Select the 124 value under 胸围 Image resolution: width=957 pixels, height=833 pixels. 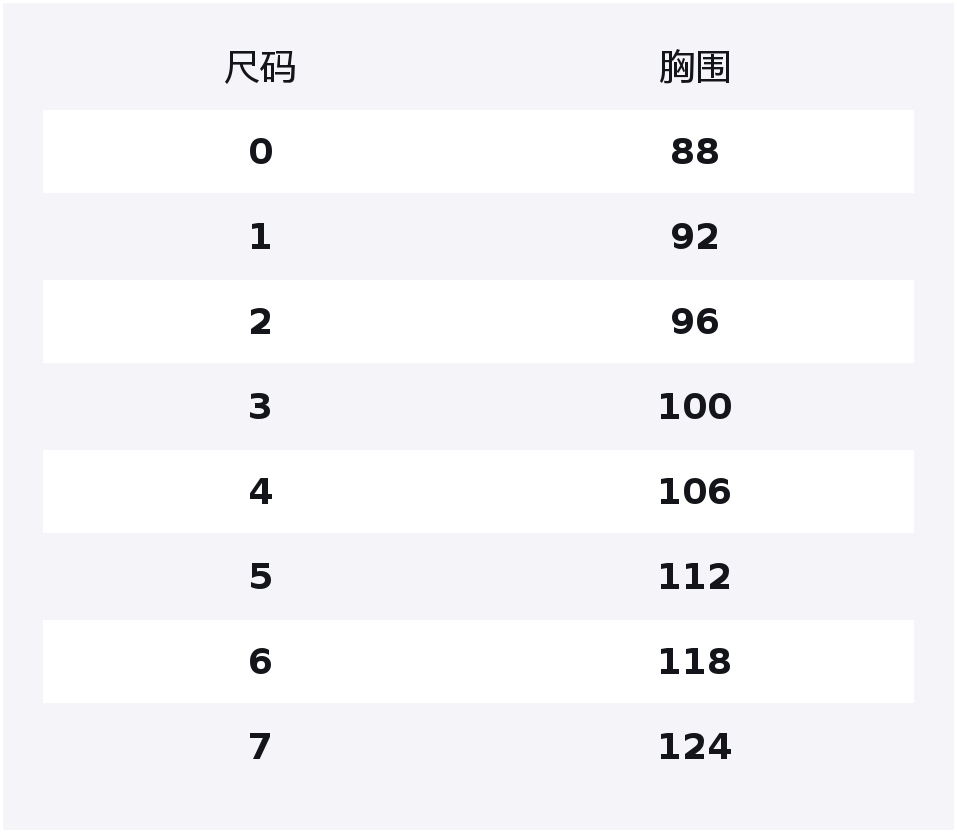point(694,747)
